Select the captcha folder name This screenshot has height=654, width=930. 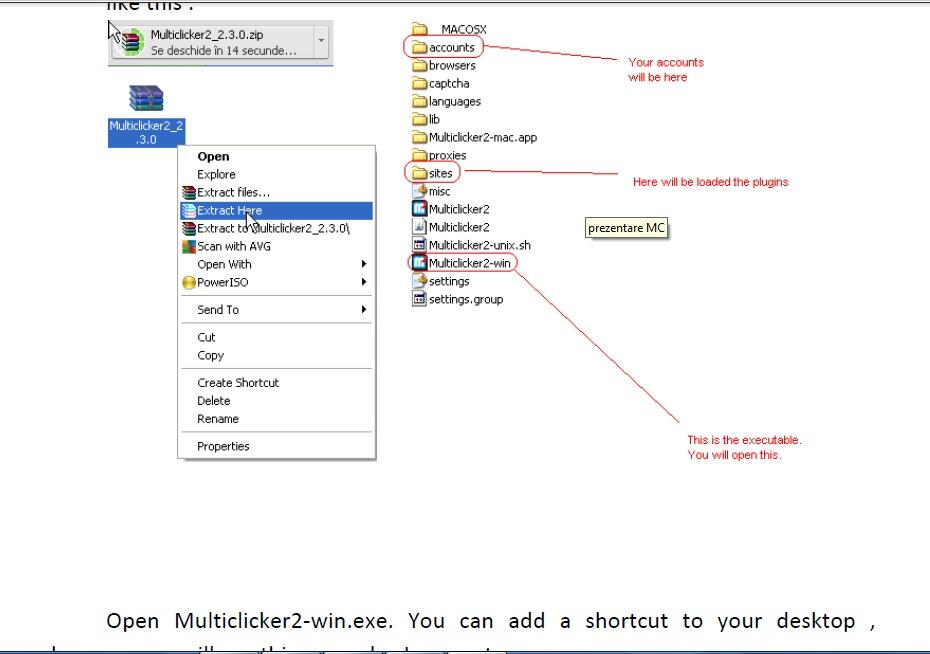[x=449, y=84]
